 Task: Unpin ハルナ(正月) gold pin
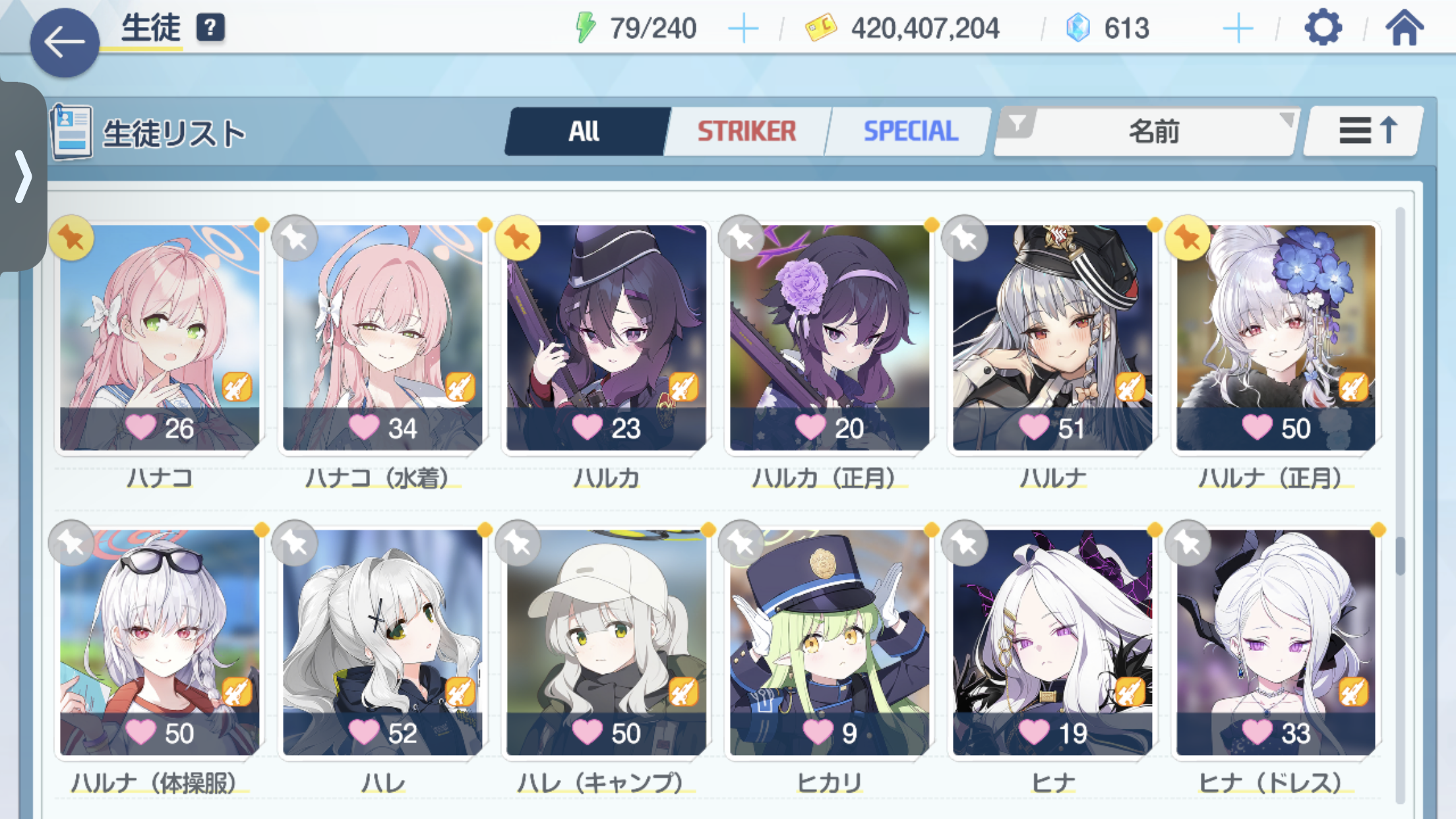pyautogui.click(x=1188, y=238)
